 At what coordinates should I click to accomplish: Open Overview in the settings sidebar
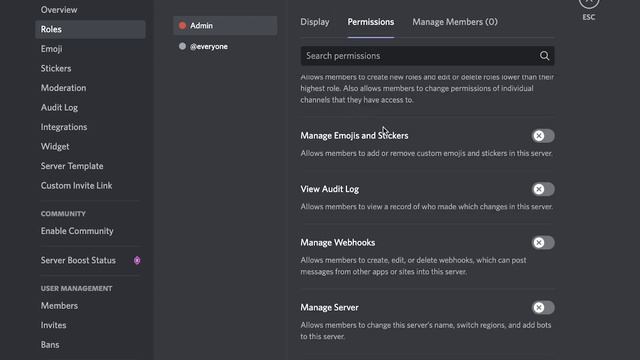pos(90,10)
